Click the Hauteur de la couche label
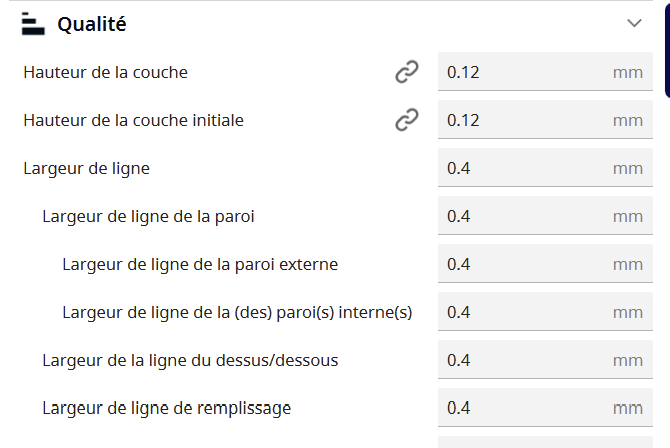 (105, 72)
